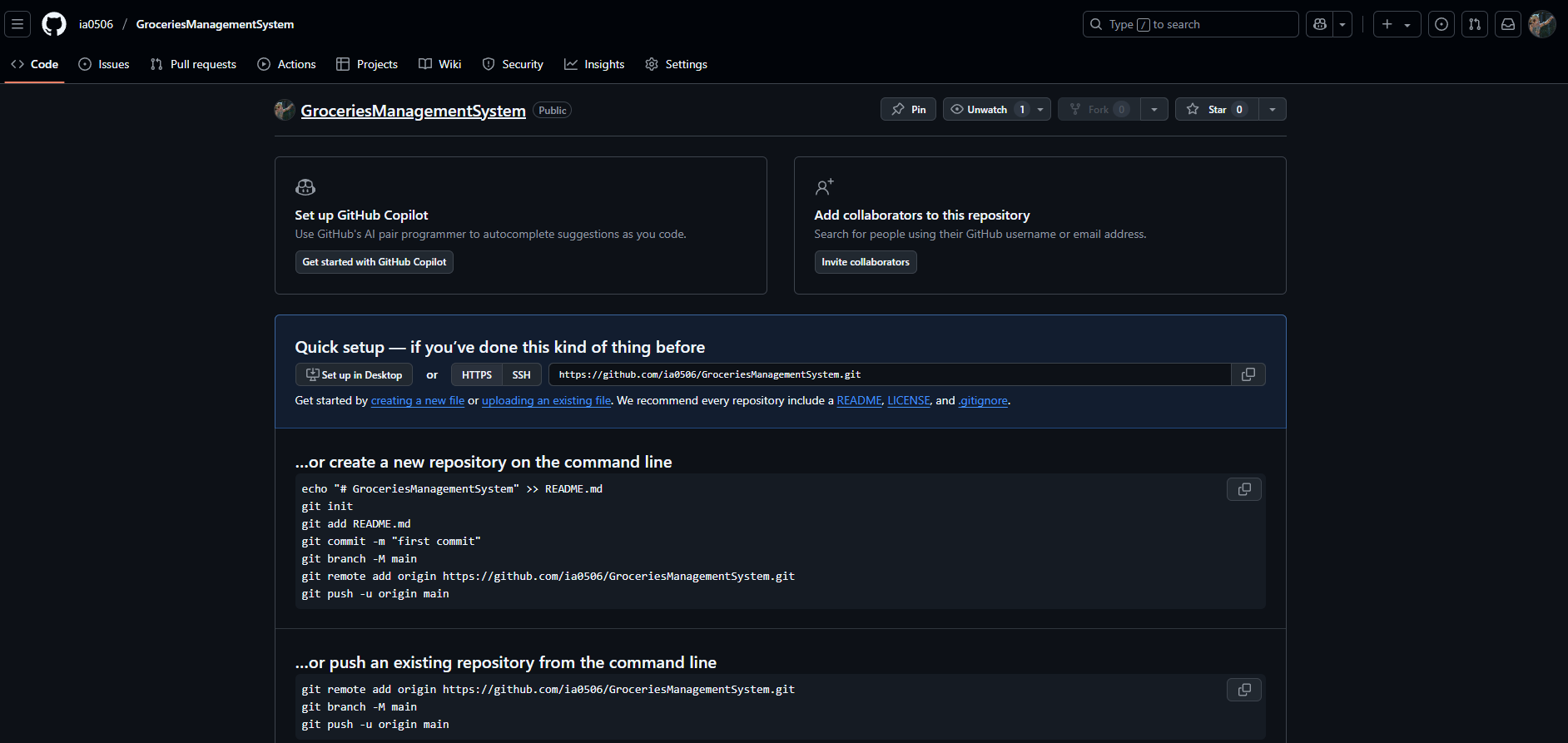Open ia0506 owner breadcrumb link
The width and height of the screenshot is (1568, 743).
pos(96,24)
